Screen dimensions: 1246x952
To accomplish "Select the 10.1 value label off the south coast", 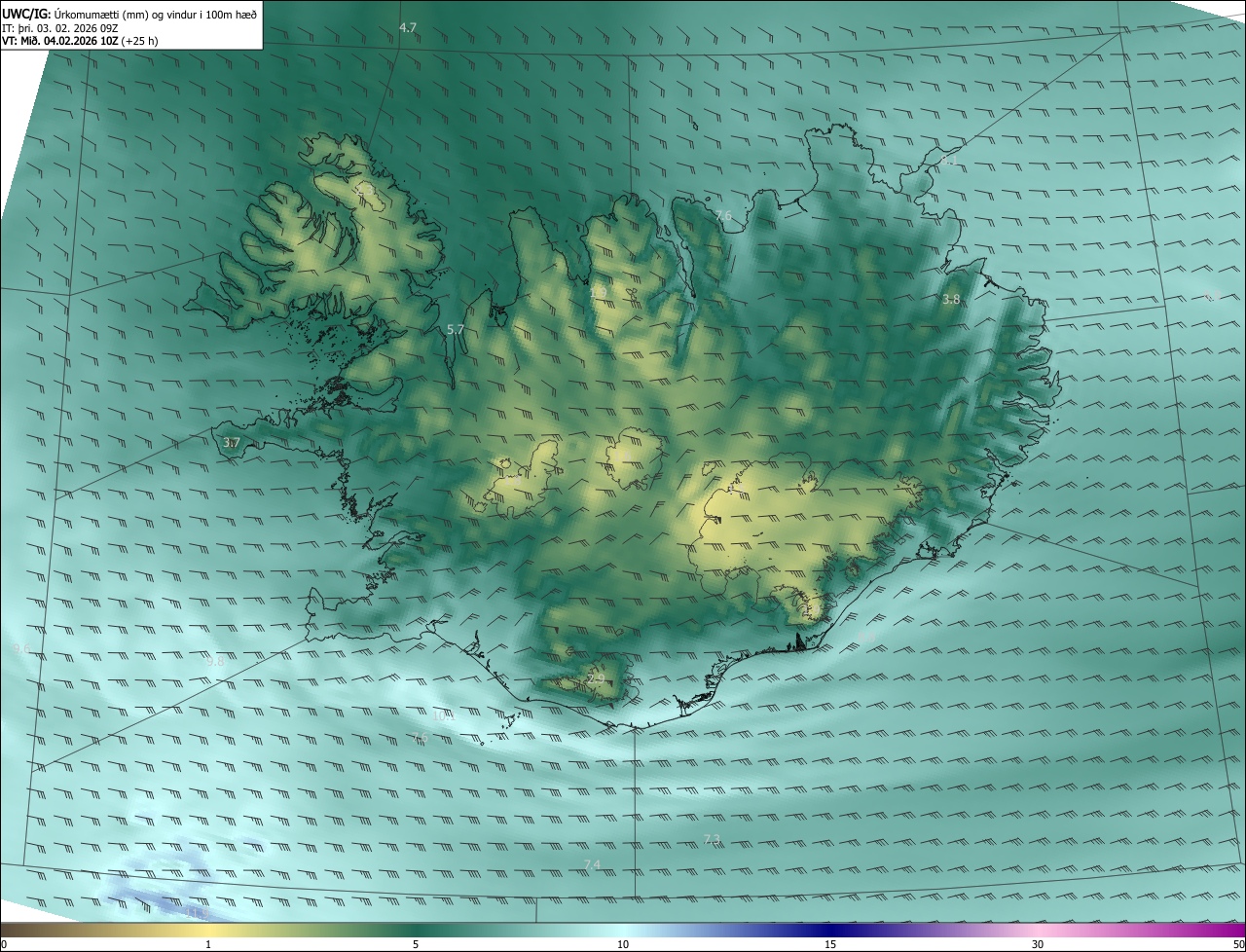I will pyautogui.click(x=443, y=716).
